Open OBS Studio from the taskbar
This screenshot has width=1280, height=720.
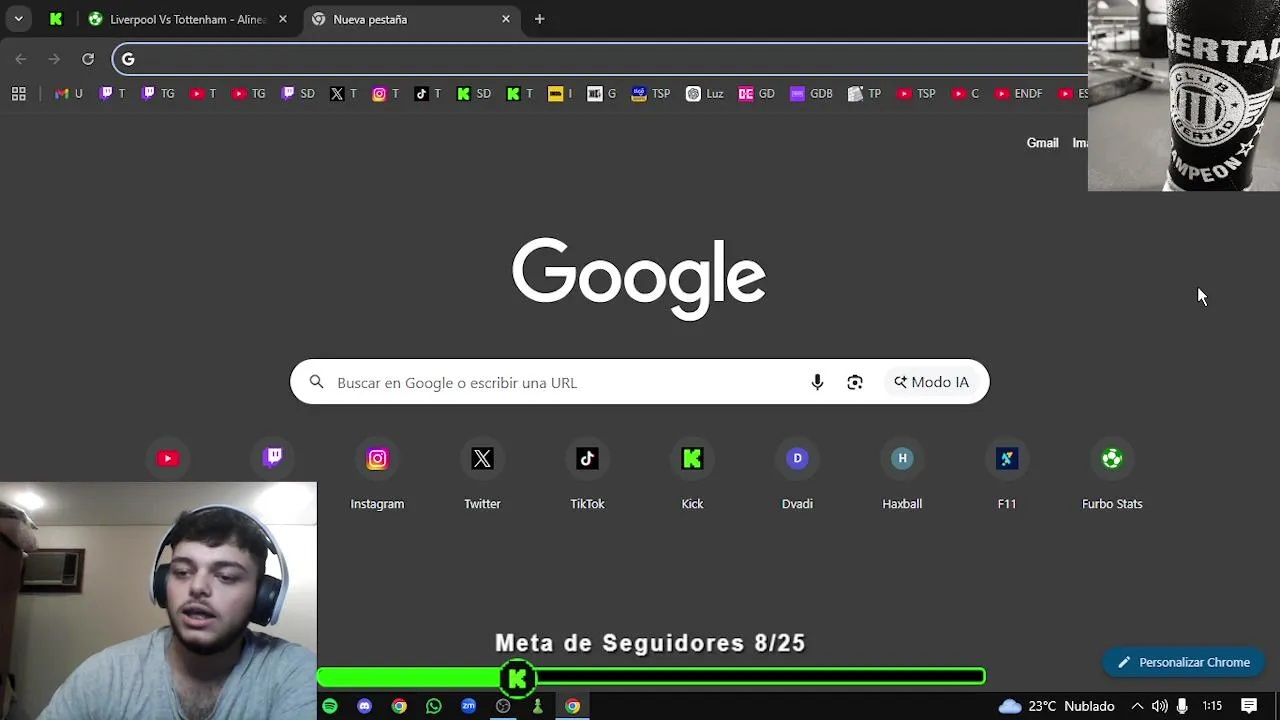coord(503,706)
